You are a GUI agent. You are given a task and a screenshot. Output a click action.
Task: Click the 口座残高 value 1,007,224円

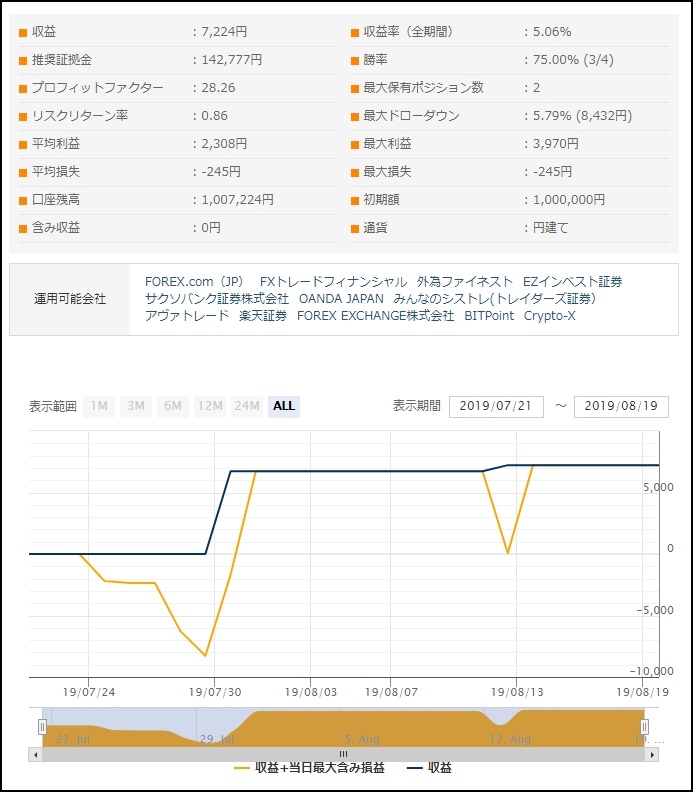[x=237, y=200]
